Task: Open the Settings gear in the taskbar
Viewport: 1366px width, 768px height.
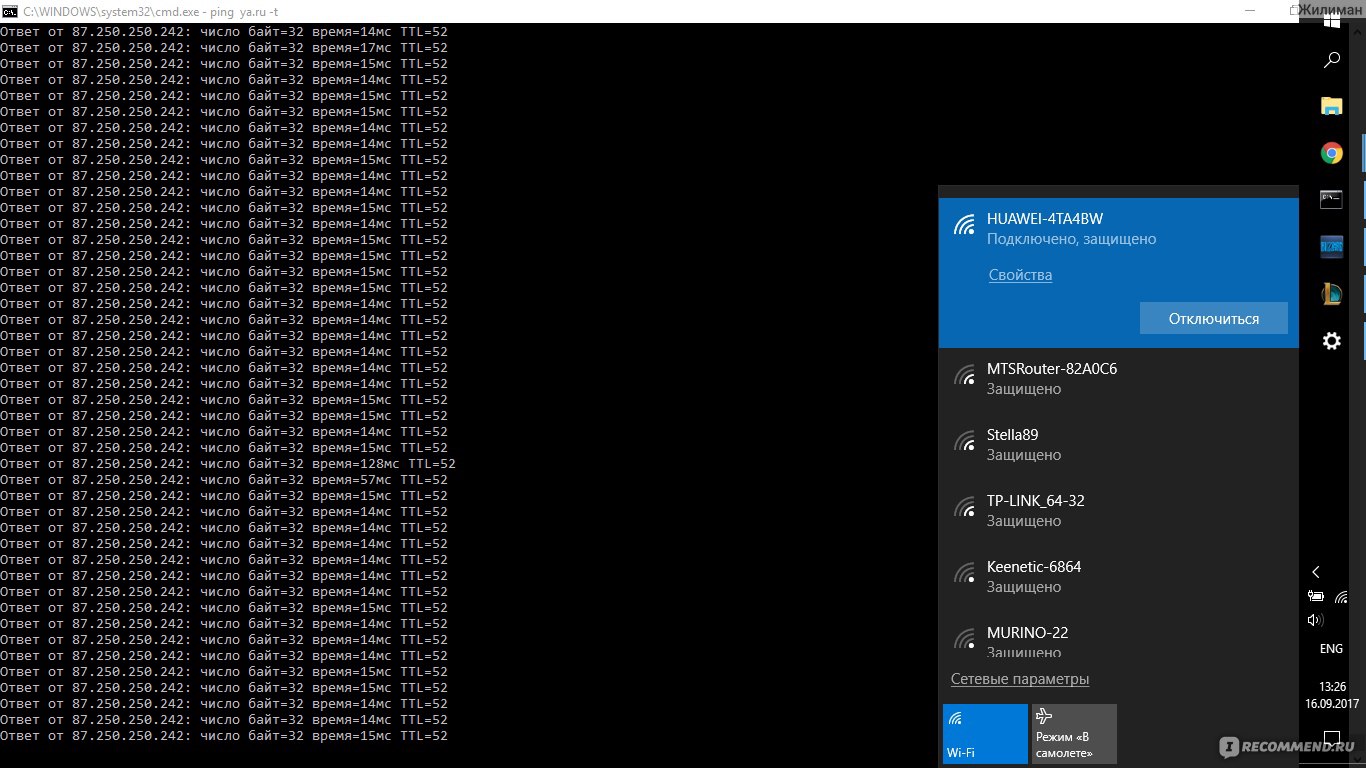Action: click(1332, 341)
